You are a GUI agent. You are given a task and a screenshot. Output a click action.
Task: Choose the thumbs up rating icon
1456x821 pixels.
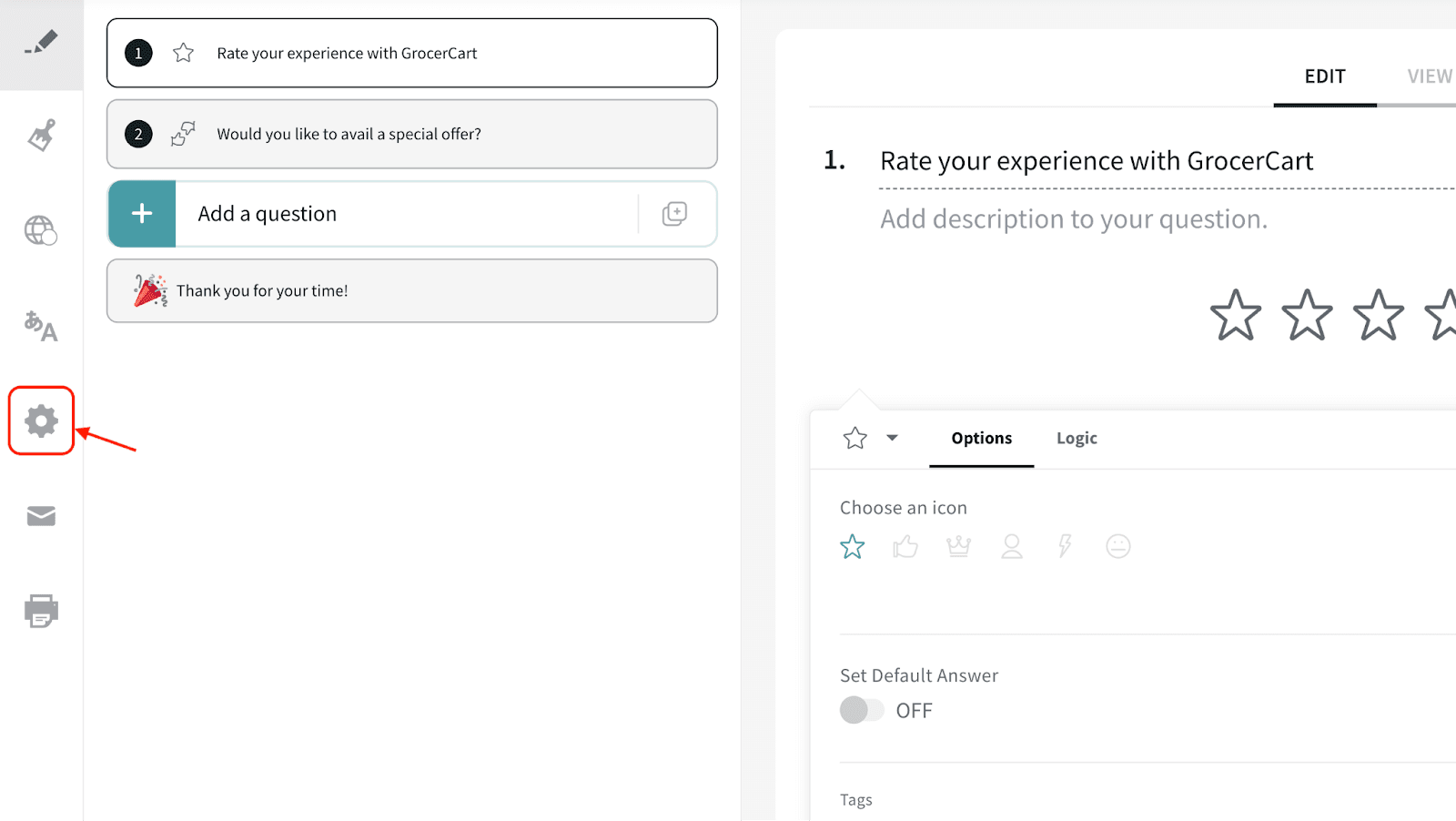point(905,546)
